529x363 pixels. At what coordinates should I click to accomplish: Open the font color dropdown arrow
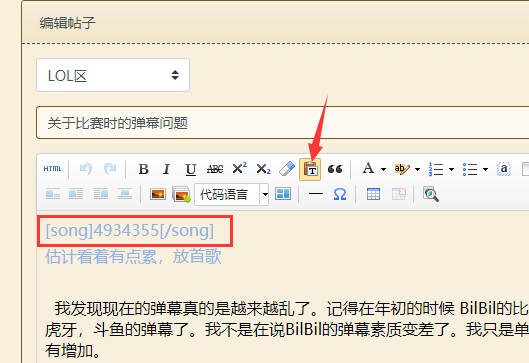coord(383,169)
